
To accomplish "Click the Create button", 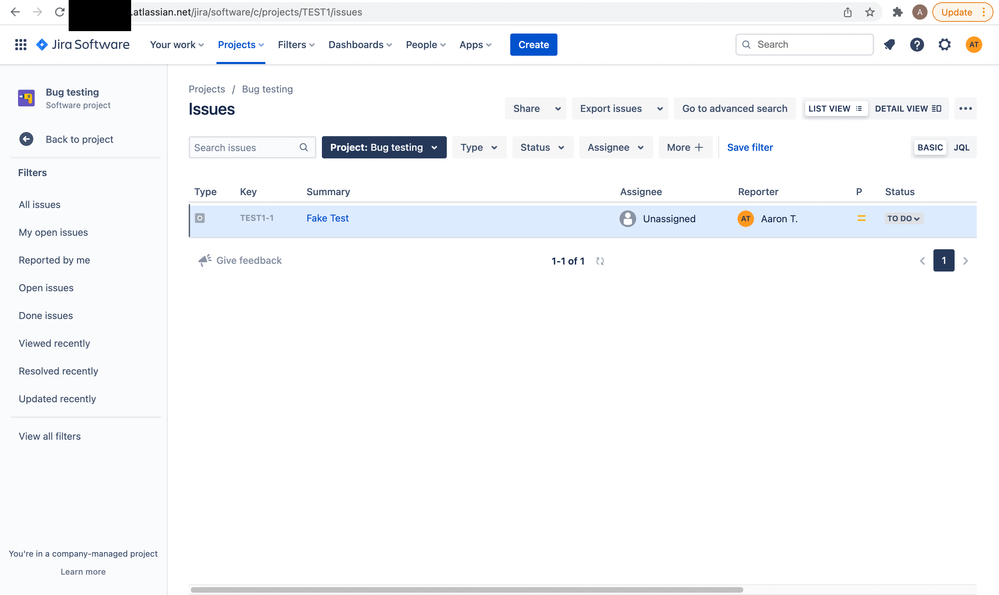I will pyautogui.click(x=534, y=45).
